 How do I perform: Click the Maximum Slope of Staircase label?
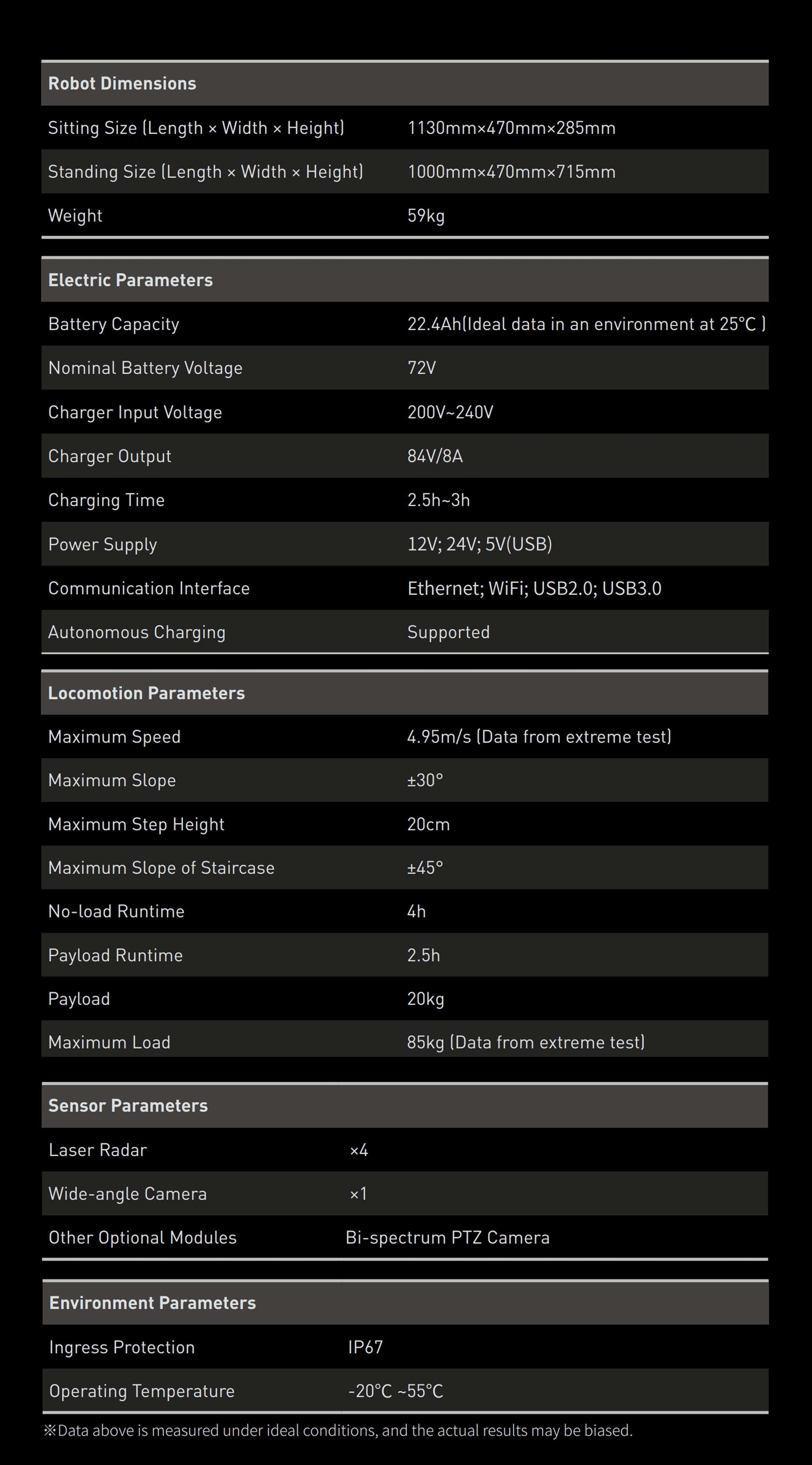[x=161, y=868]
